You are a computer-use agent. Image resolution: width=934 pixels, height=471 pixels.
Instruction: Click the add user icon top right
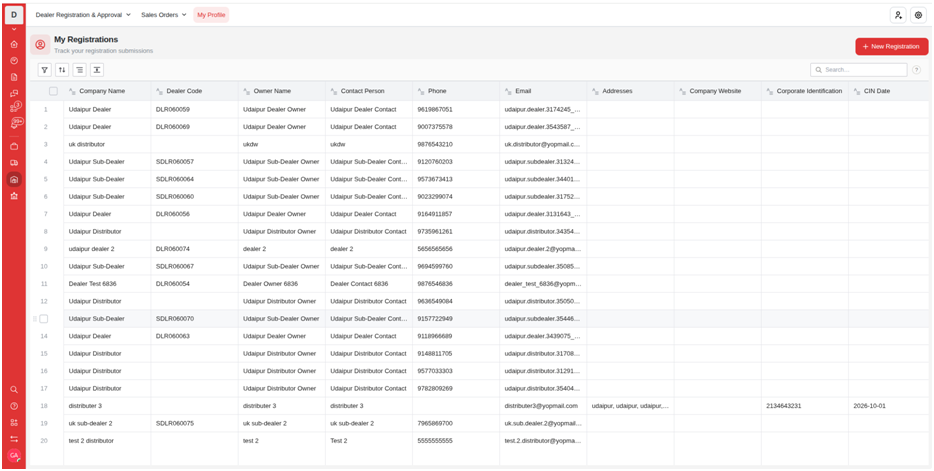(x=898, y=15)
